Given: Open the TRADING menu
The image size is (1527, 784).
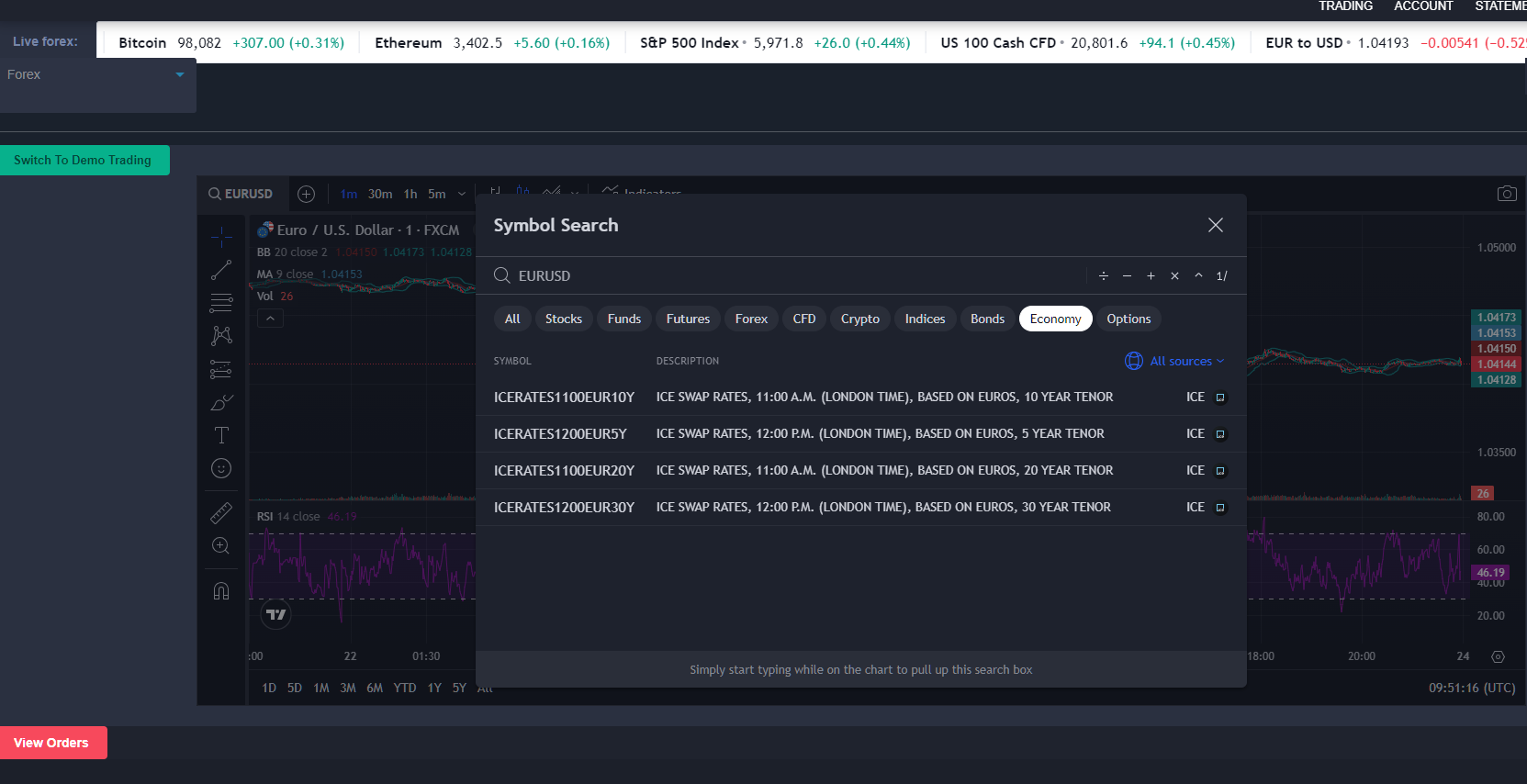Looking at the screenshot, I should [x=1345, y=6].
